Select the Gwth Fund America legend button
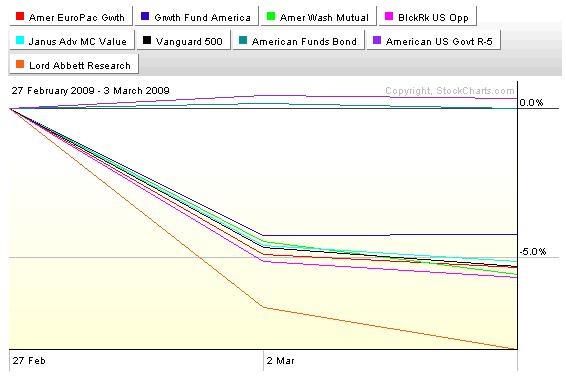Screen dimensions: 566x376 point(196,16)
